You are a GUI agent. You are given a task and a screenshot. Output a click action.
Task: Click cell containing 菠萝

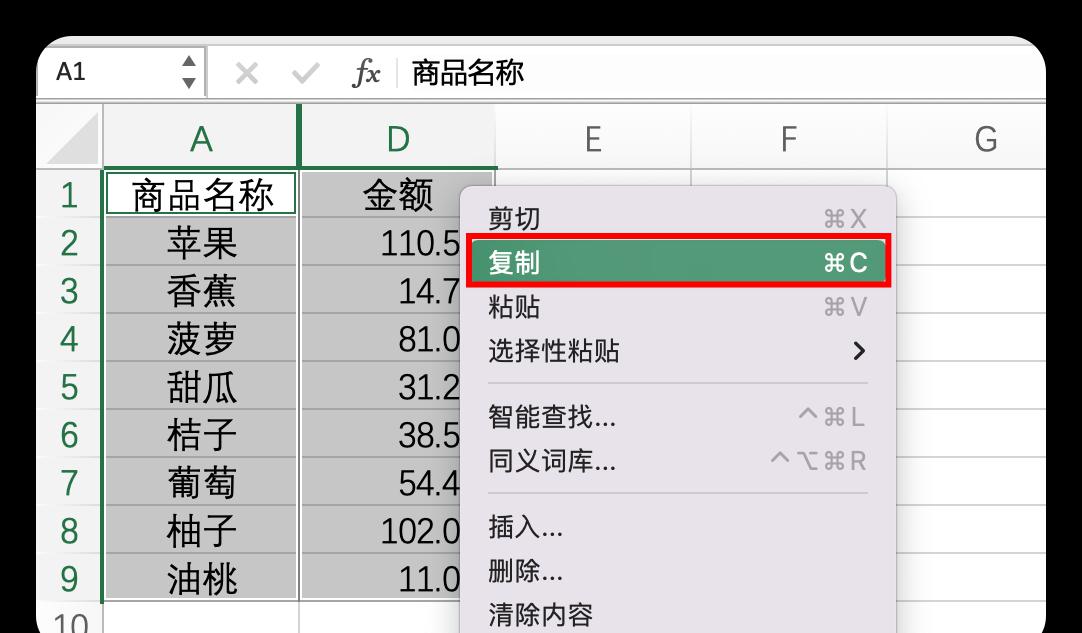click(x=201, y=339)
